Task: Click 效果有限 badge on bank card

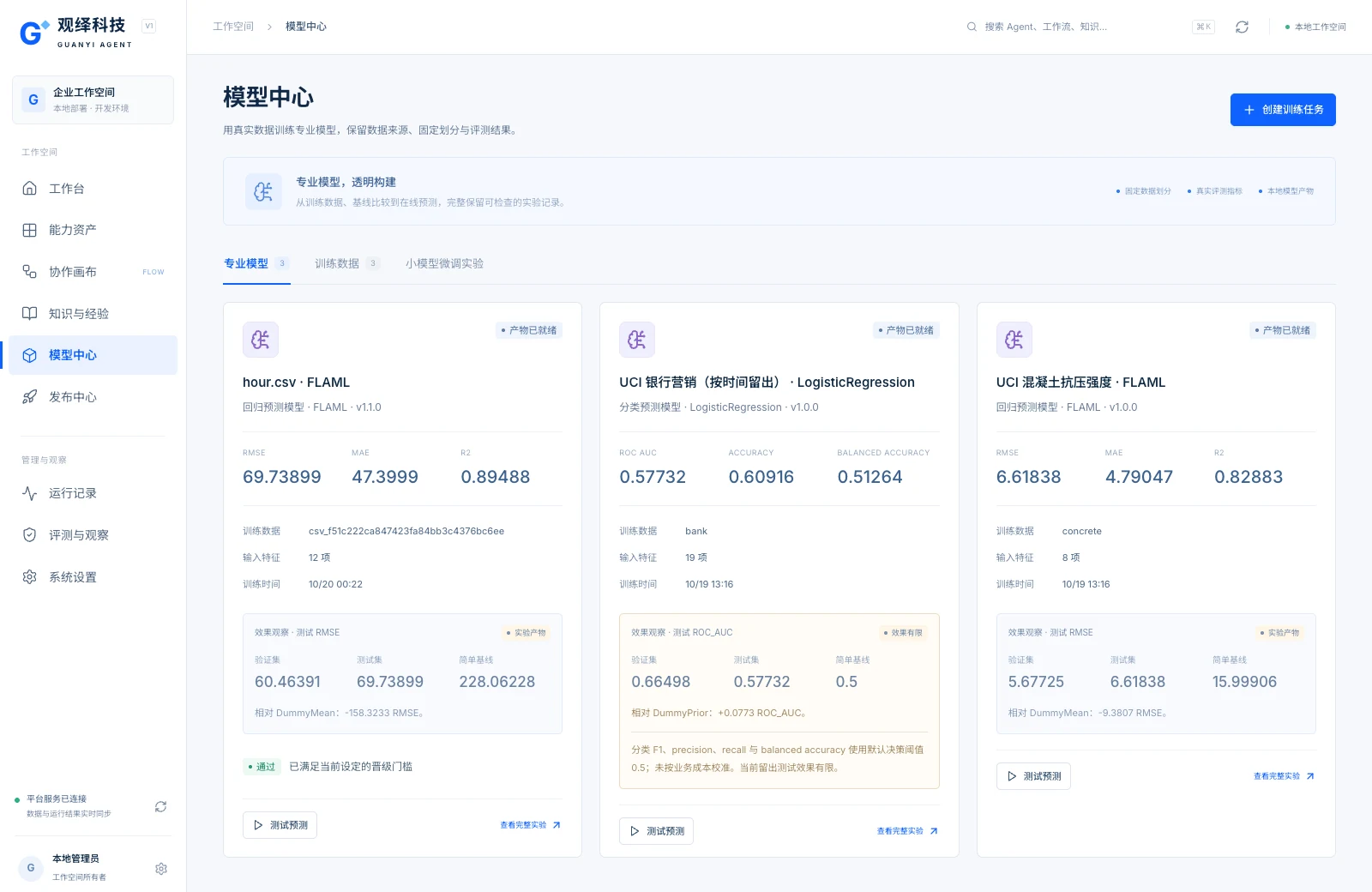Action: [x=903, y=633]
